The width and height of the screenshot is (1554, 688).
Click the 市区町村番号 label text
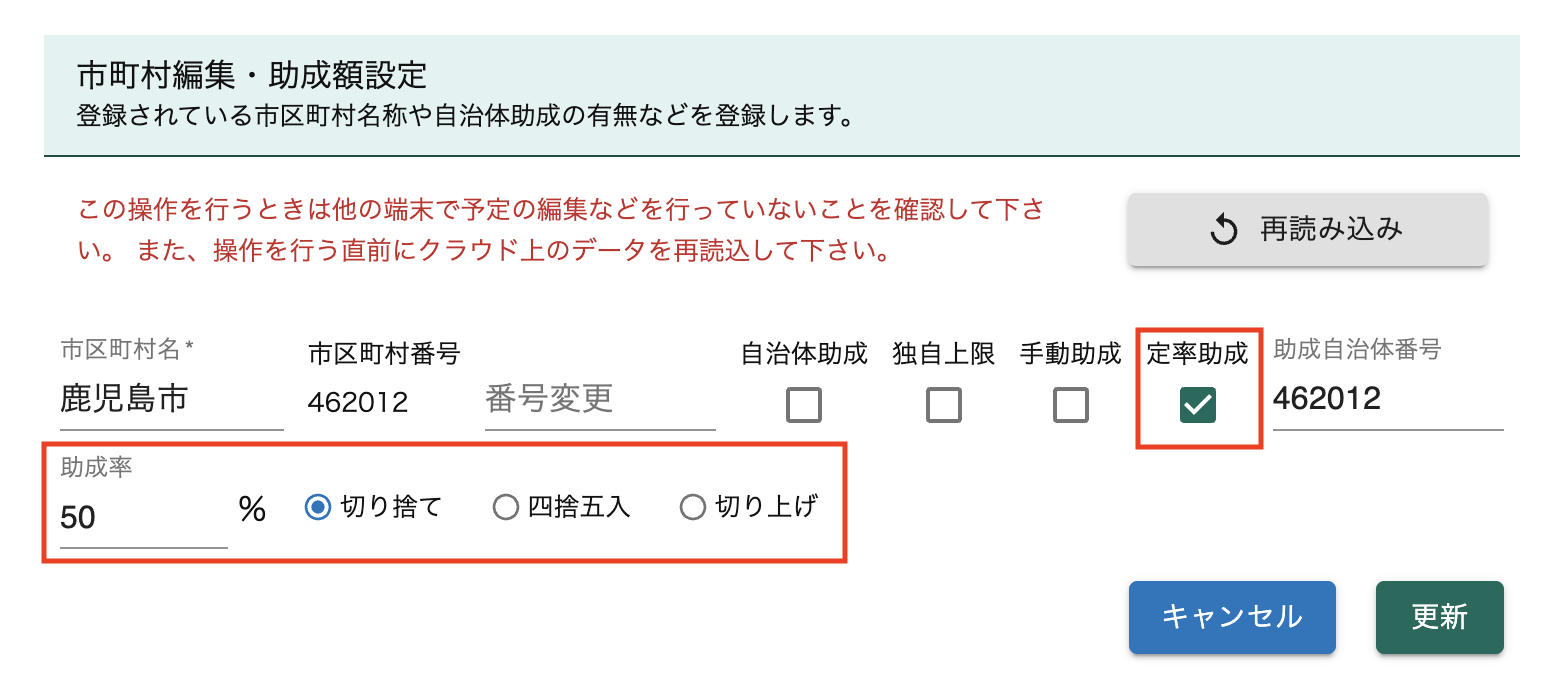(384, 353)
